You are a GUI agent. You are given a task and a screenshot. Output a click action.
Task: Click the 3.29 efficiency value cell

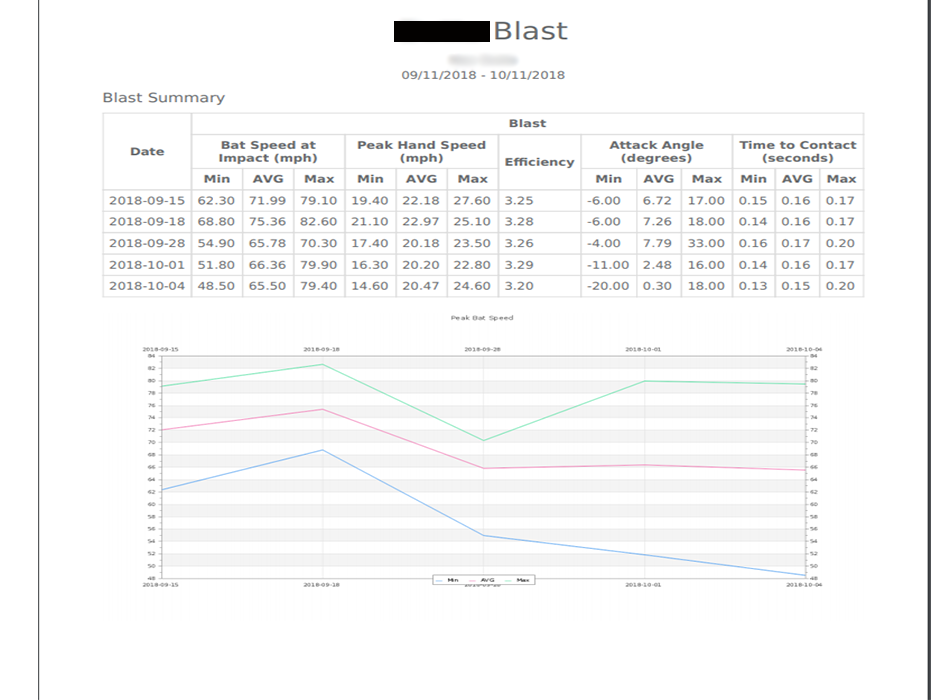519,265
